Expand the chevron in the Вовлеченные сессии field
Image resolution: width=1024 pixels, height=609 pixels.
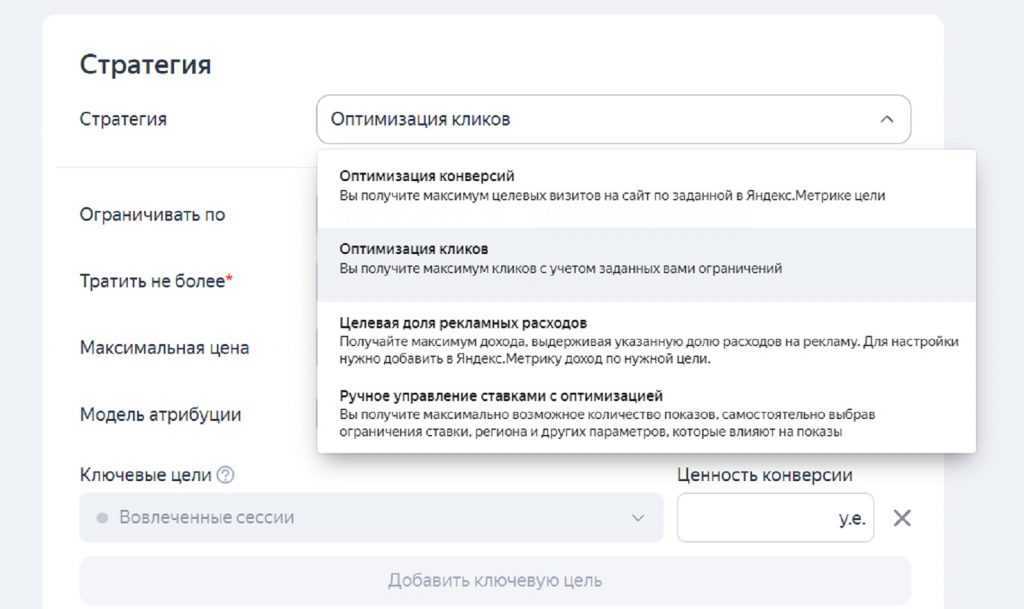[638, 518]
